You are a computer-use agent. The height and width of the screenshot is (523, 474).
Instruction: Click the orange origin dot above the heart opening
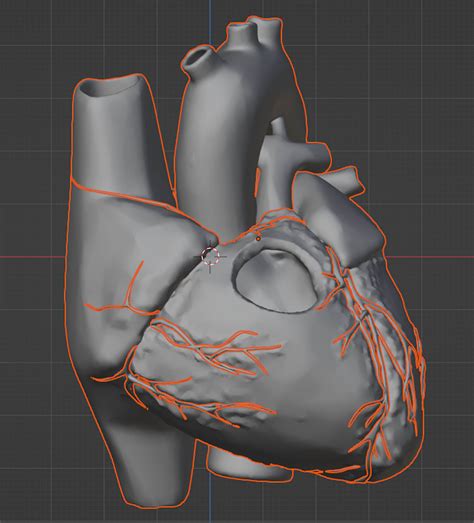(258, 239)
